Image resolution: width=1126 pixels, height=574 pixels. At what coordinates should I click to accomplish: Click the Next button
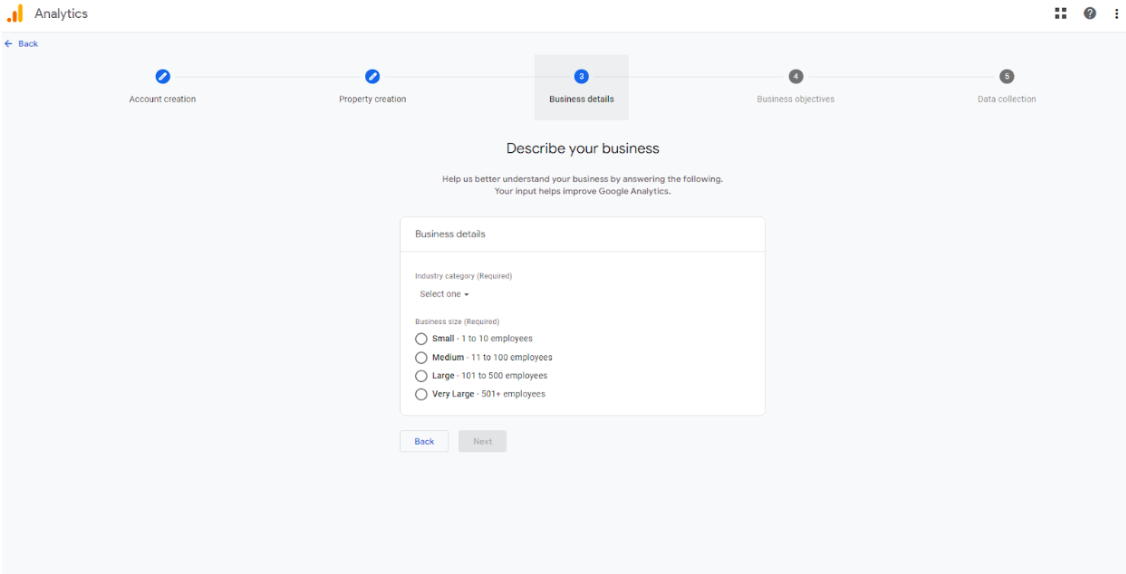pos(482,441)
